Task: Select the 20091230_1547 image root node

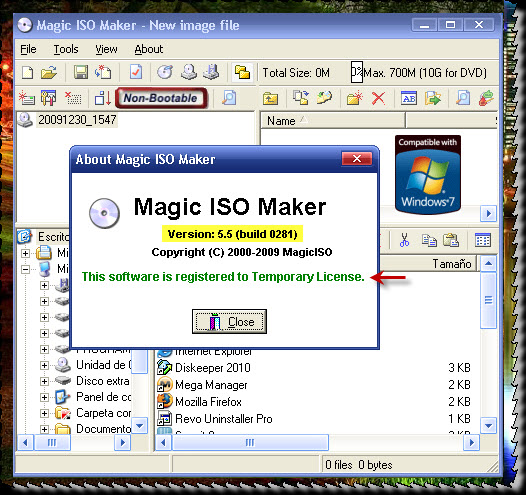Action: coord(77,120)
